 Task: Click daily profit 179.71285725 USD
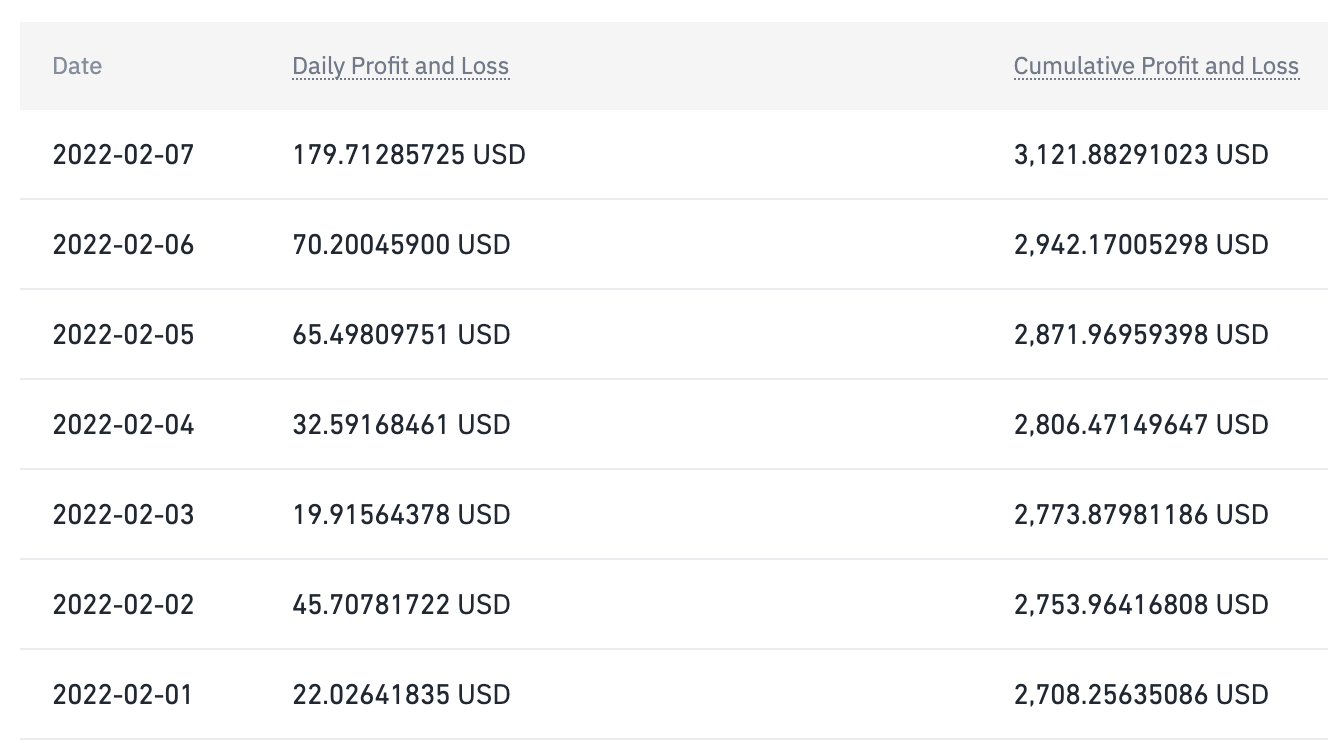pyautogui.click(x=409, y=155)
